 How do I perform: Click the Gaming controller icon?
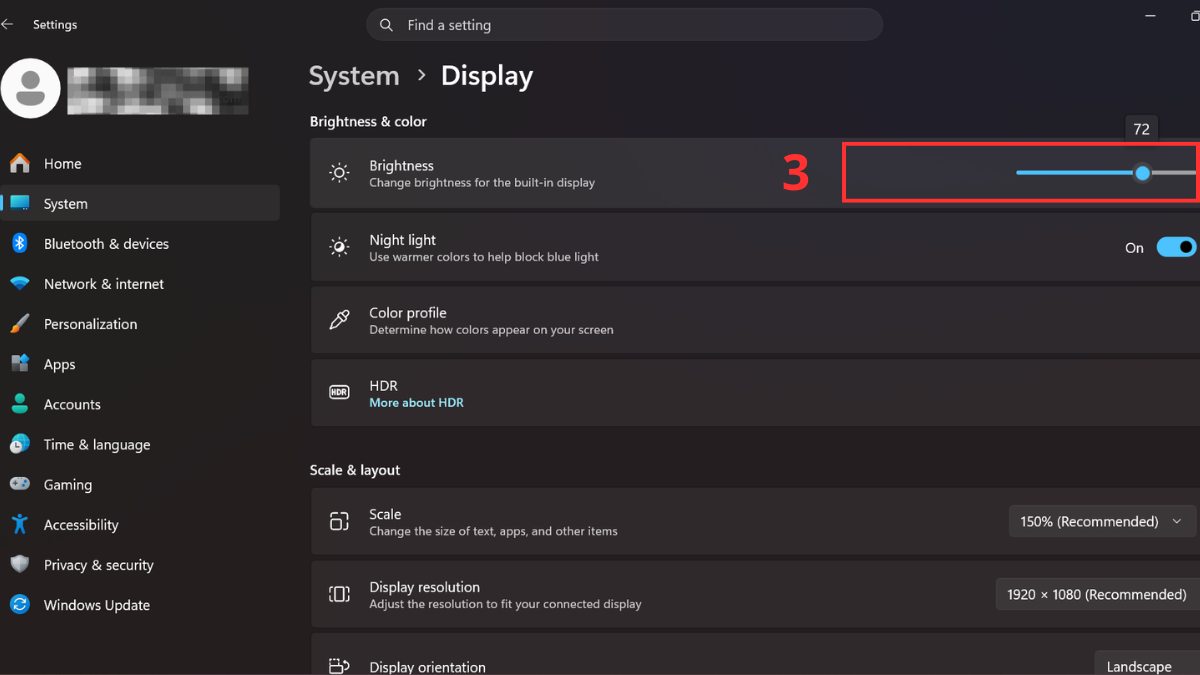pos(20,484)
